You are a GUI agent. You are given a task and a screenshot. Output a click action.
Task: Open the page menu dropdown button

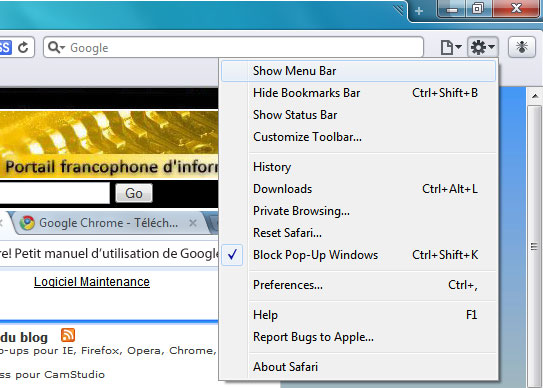click(x=451, y=47)
